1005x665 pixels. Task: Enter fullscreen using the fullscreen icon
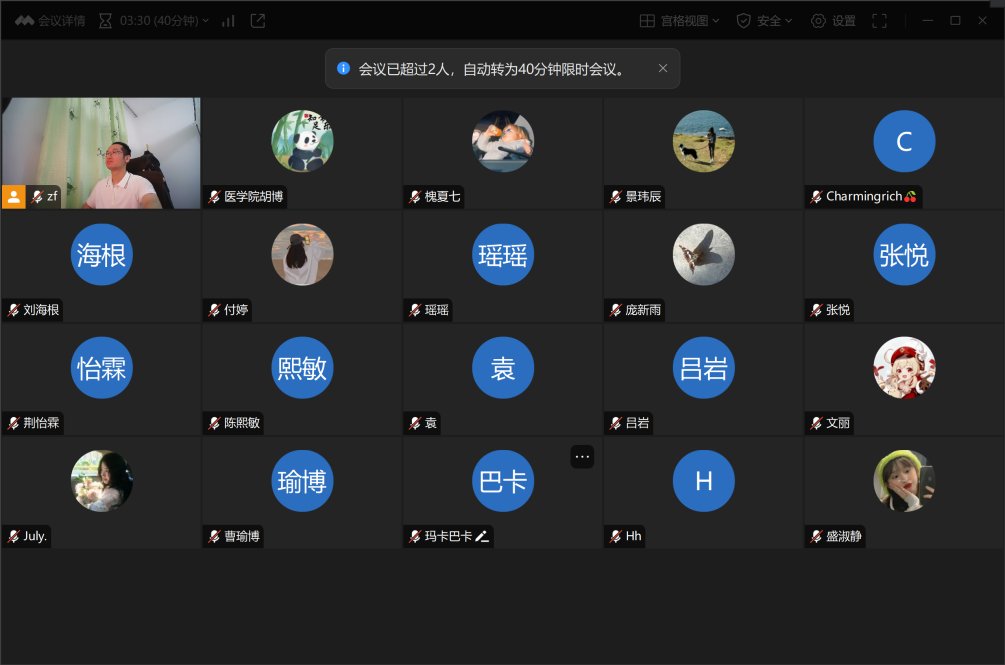click(880, 21)
